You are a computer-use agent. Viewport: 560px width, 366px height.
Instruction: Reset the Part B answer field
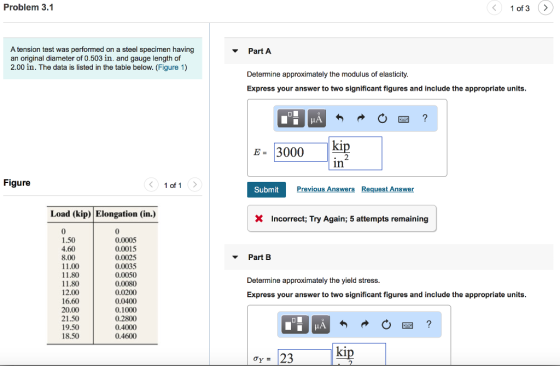[x=386, y=325]
